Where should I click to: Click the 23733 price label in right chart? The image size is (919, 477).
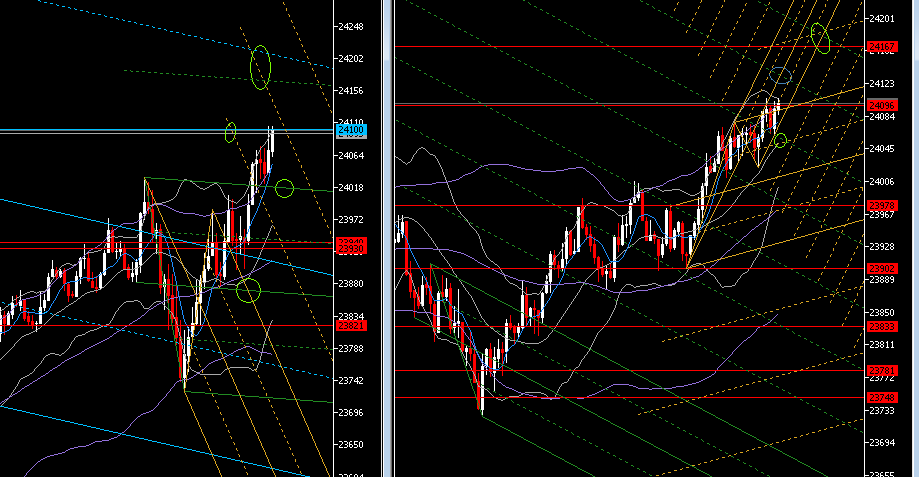pyautogui.click(x=882, y=411)
